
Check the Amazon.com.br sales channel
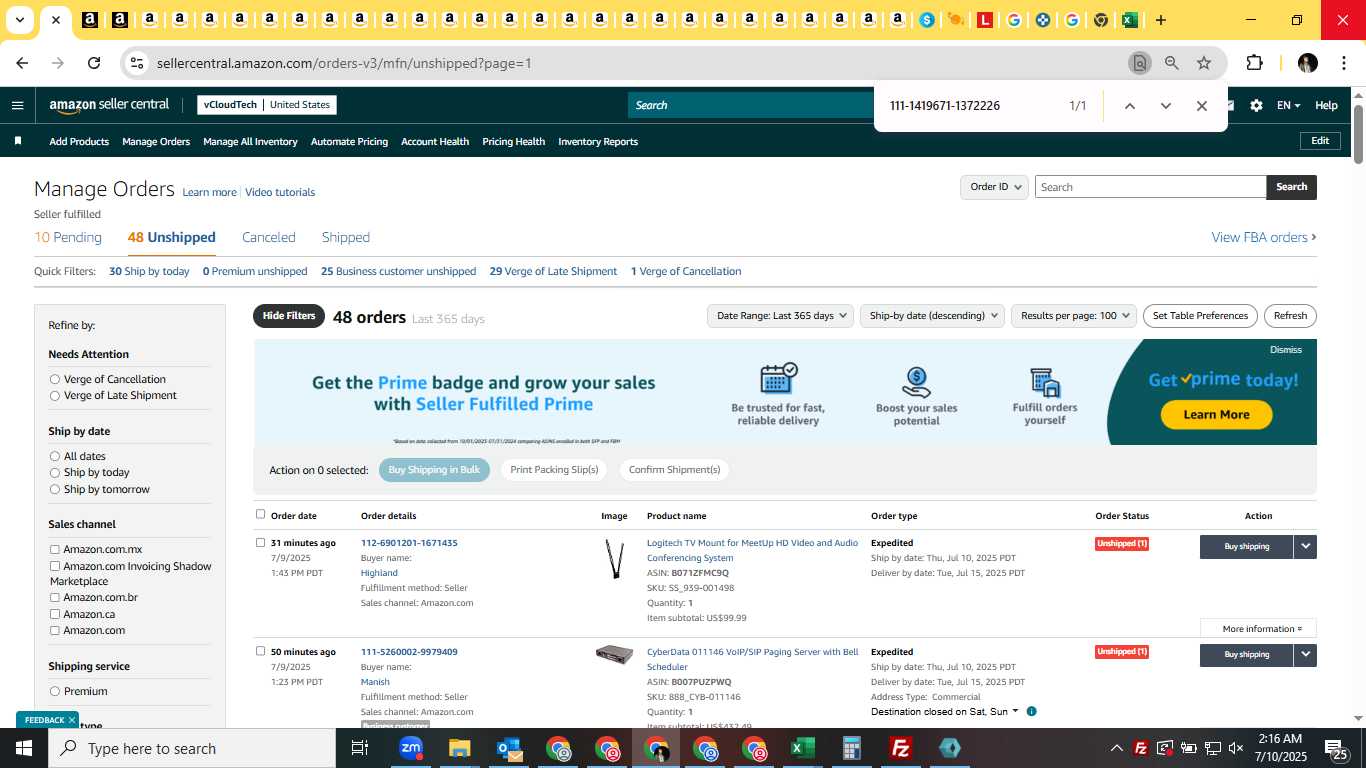tap(55, 598)
